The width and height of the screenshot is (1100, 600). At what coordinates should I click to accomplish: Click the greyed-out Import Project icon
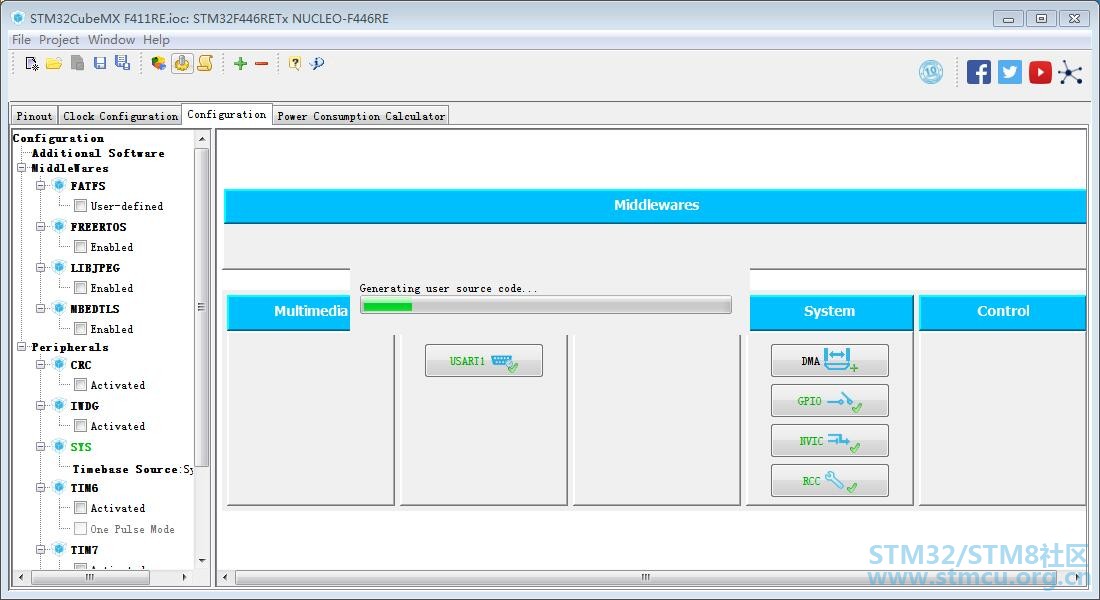pyautogui.click(x=77, y=63)
